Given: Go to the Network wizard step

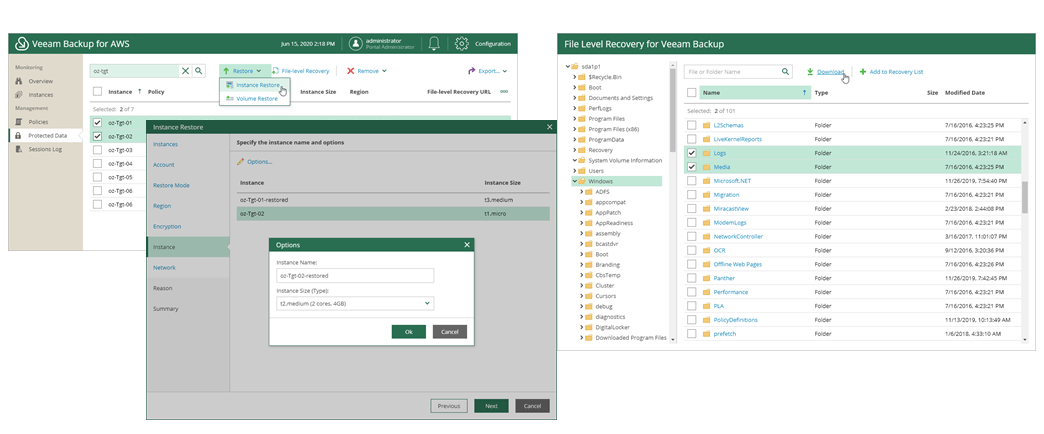Looking at the screenshot, I should point(164,268).
